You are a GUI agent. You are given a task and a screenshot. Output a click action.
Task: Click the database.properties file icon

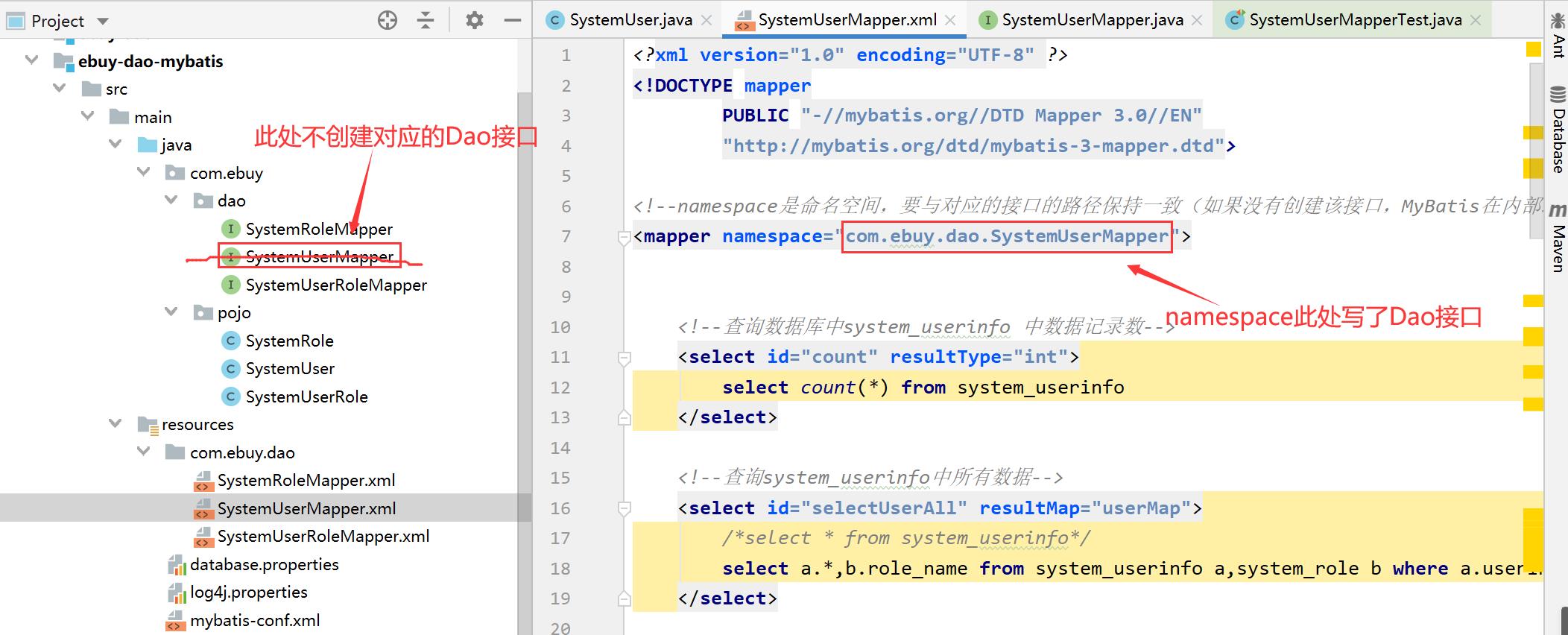(x=177, y=565)
